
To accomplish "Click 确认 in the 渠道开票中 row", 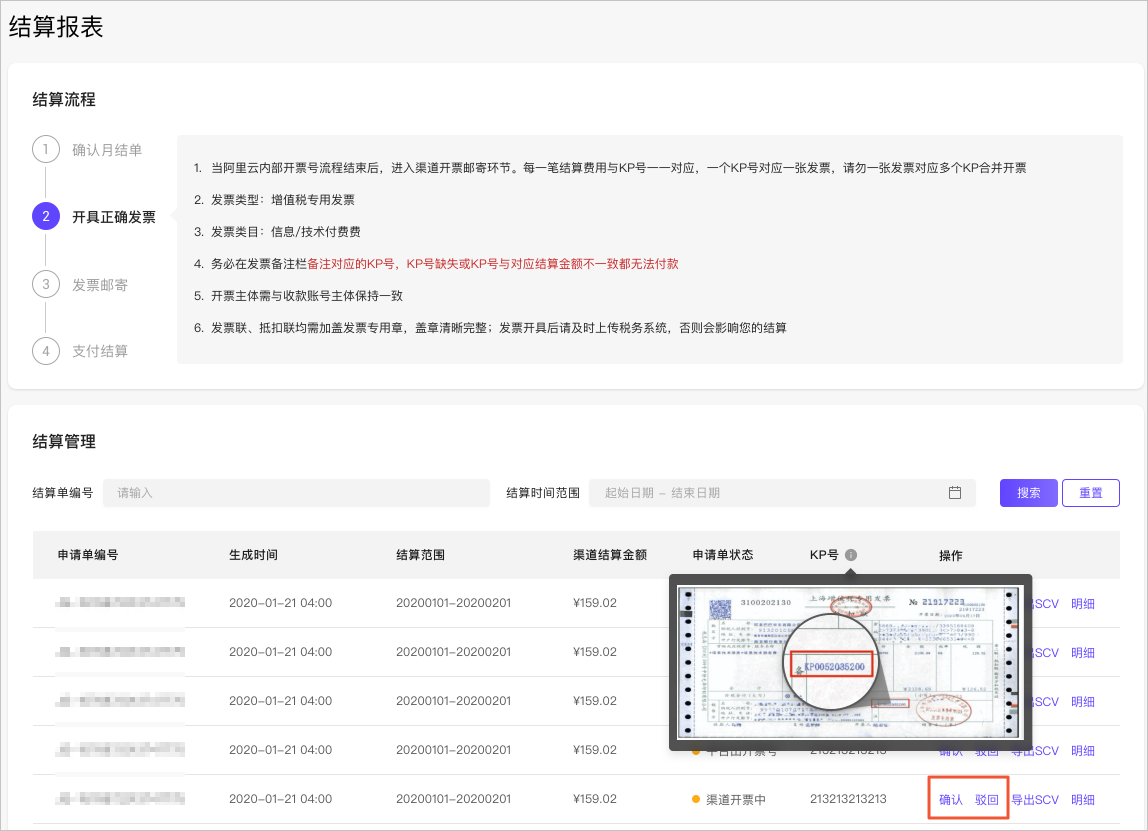I will point(950,800).
